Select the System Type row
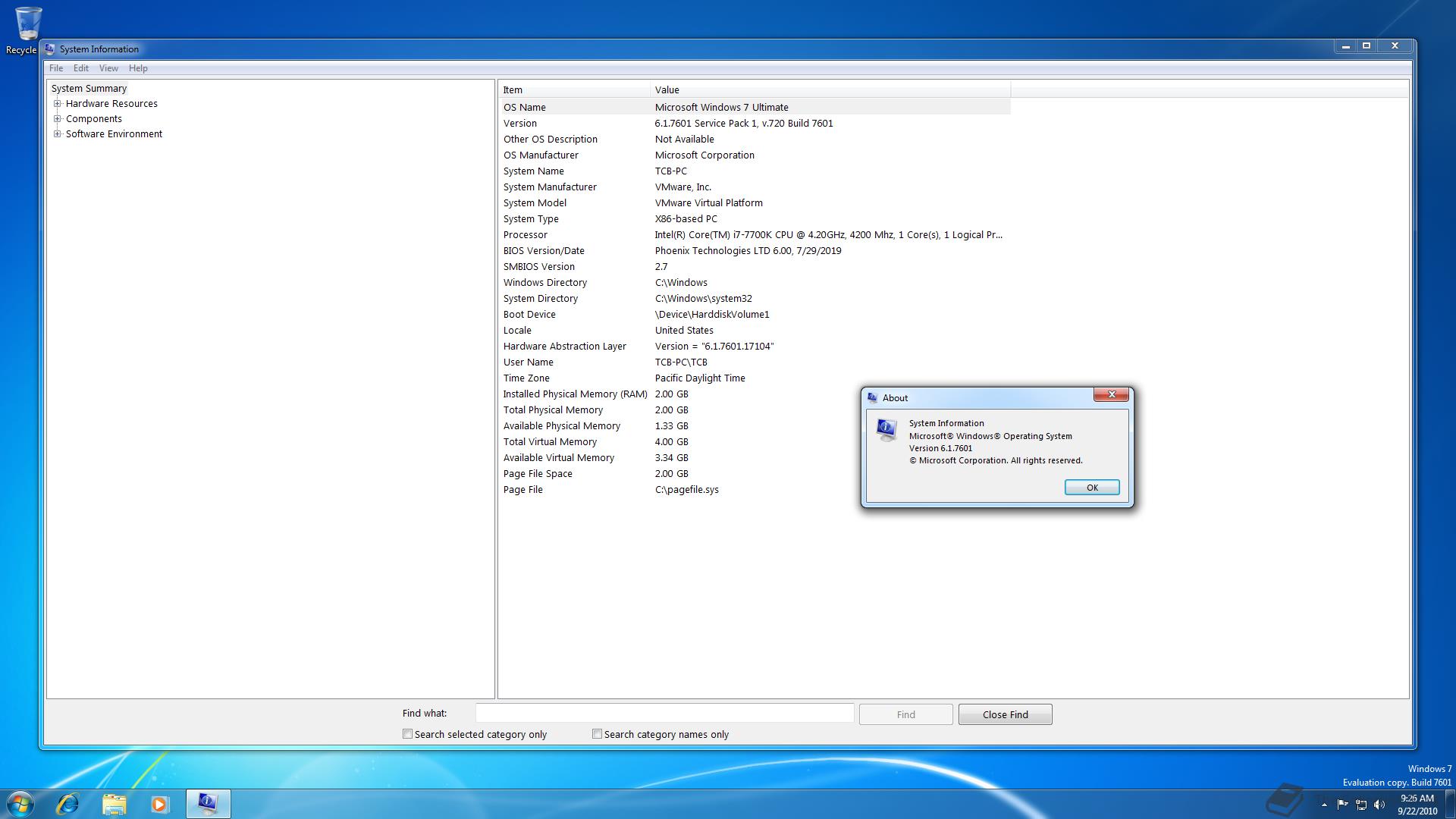The height and width of the screenshot is (819, 1456). coord(755,218)
